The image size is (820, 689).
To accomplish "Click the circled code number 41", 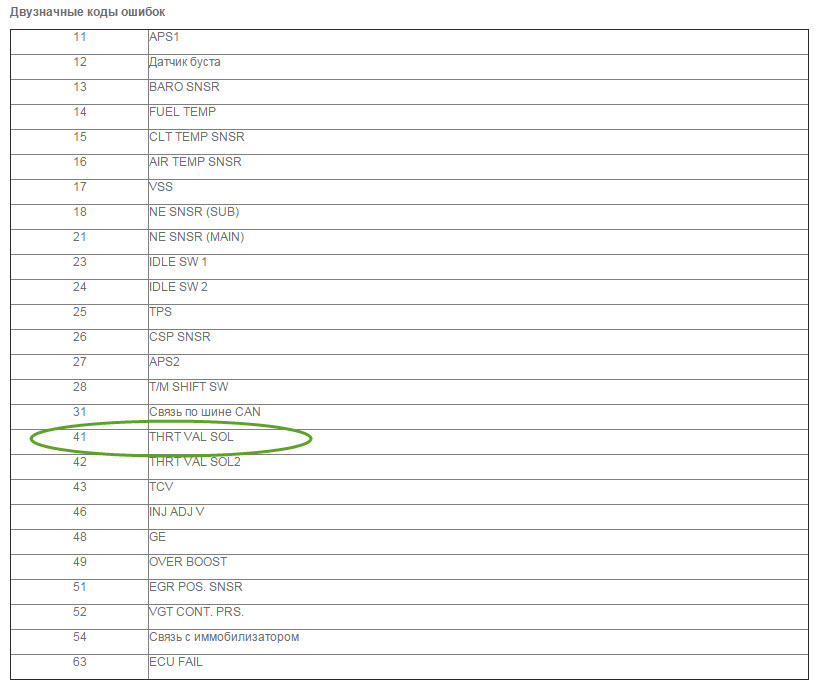I will click(x=80, y=437).
